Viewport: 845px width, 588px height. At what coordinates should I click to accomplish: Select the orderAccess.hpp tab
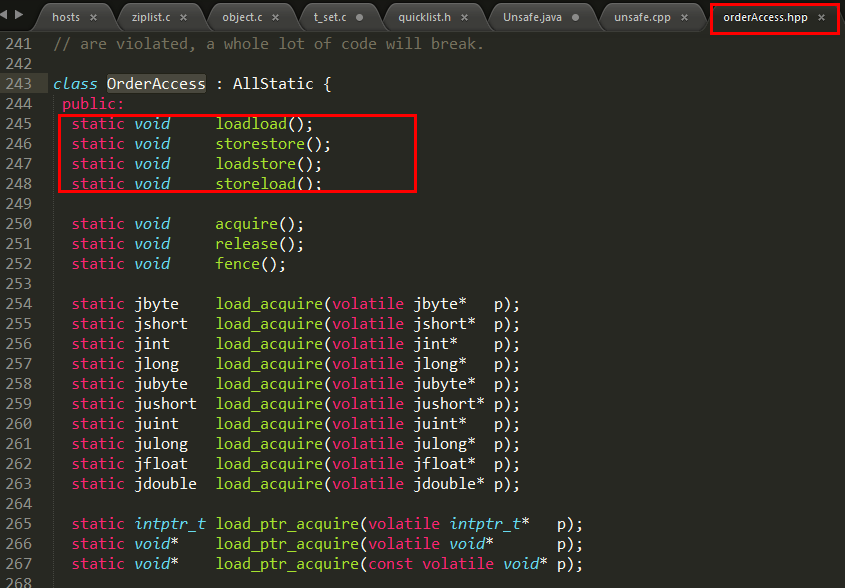click(765, 17)
